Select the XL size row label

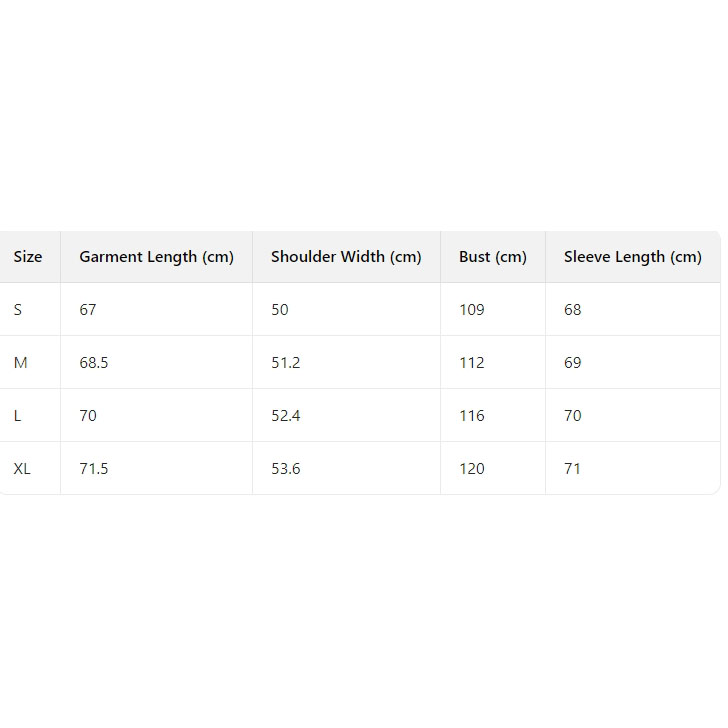(22, 469)
